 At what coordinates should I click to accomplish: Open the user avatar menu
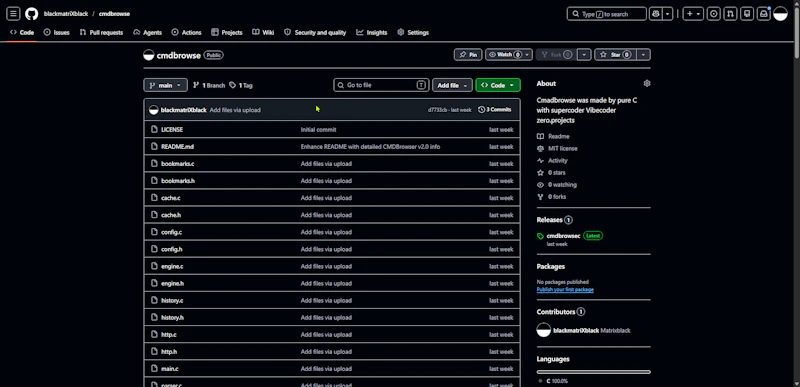point(781,14)
